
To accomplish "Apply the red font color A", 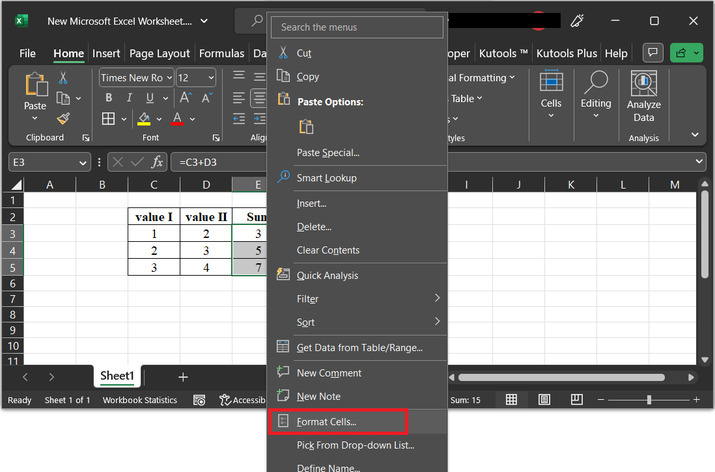I will click(x=177, y=119).
